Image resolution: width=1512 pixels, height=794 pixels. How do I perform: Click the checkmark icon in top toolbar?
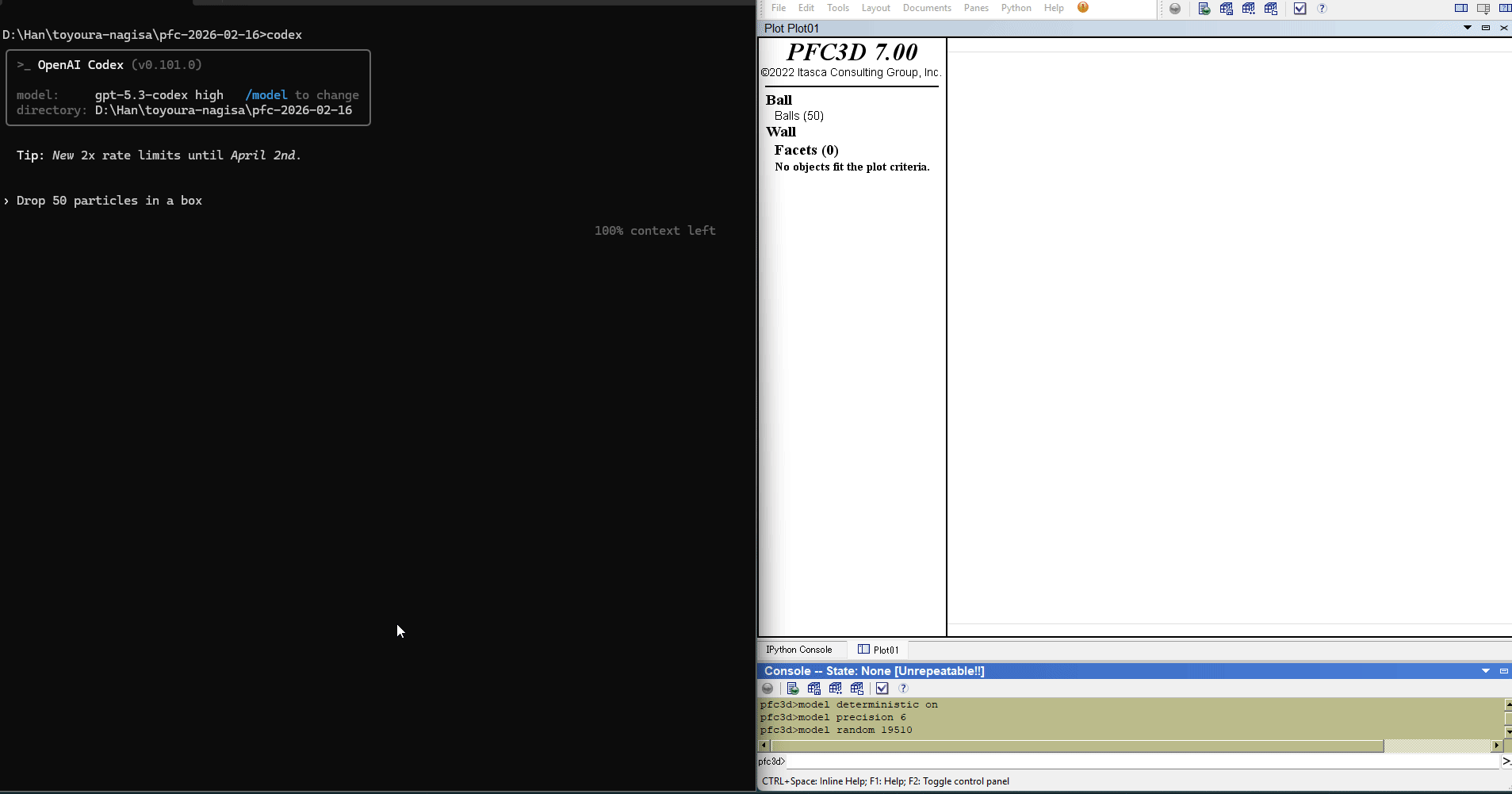(1300, 9)
